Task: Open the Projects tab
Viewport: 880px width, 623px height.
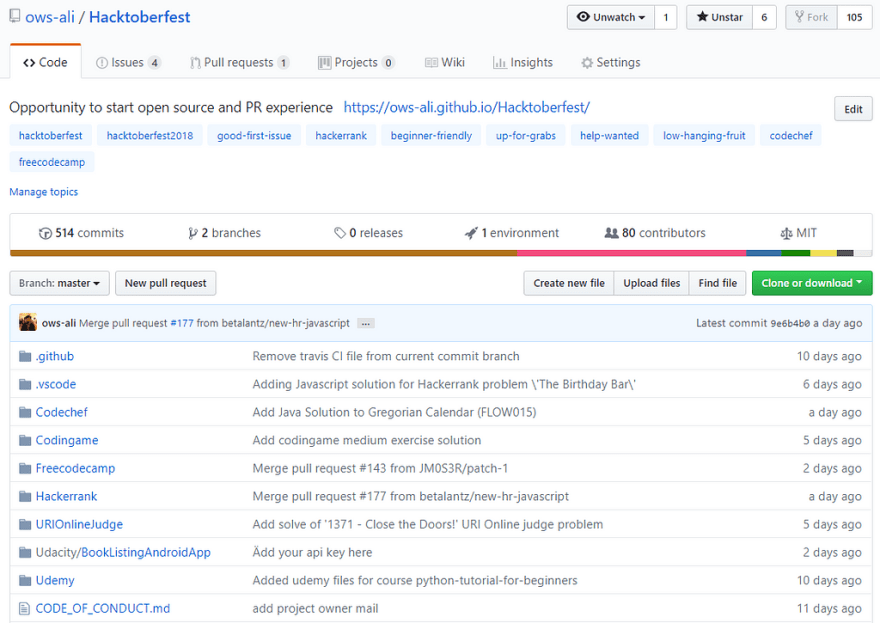Action: coord(356,62)
